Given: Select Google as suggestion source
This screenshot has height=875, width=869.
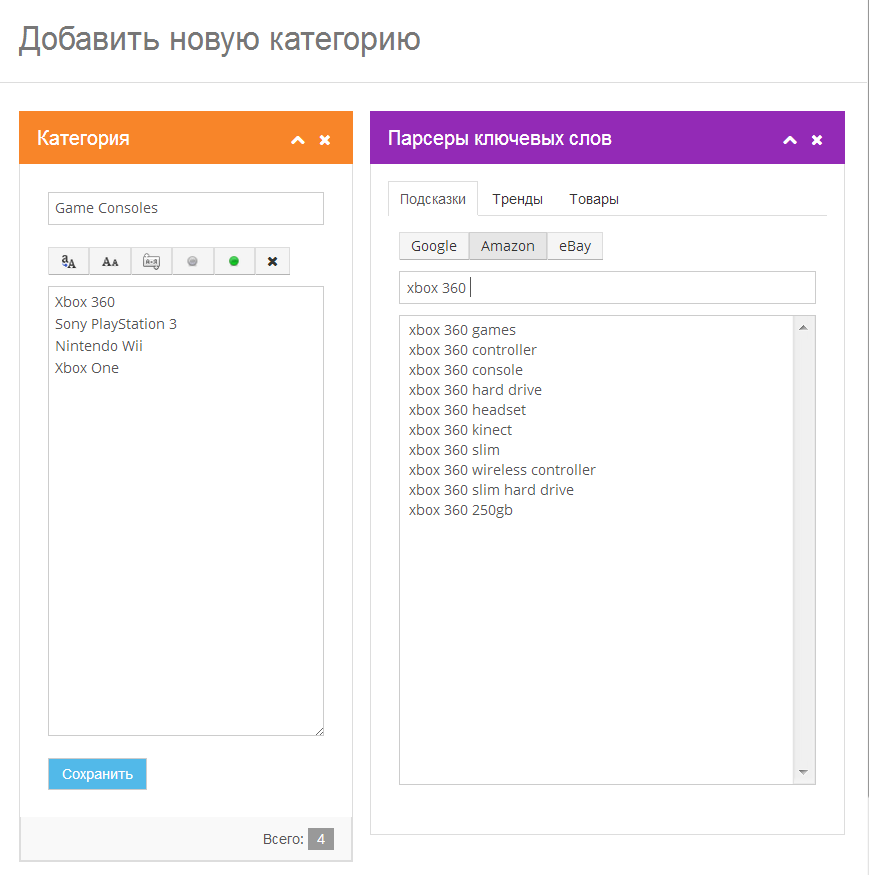Looking at the screenshot, I should point(434,246).
